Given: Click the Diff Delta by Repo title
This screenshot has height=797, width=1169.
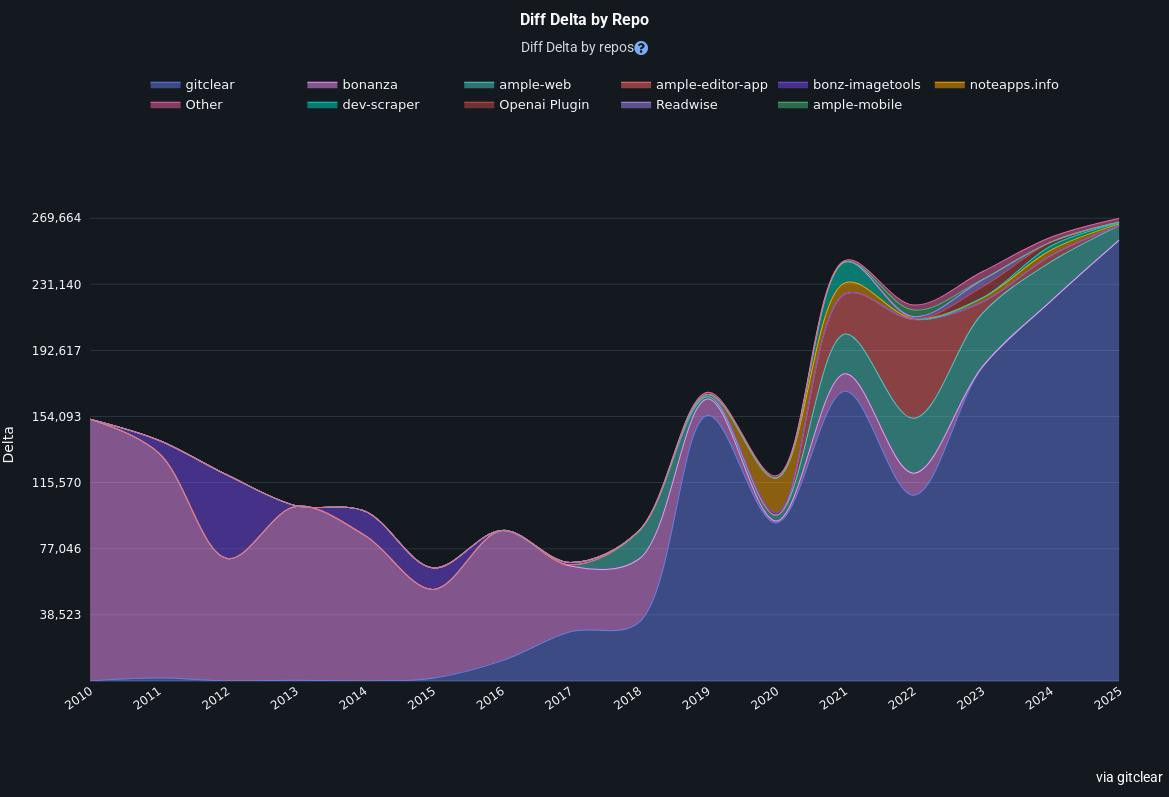Looking at the screenshot, I should tap(584, 20).
